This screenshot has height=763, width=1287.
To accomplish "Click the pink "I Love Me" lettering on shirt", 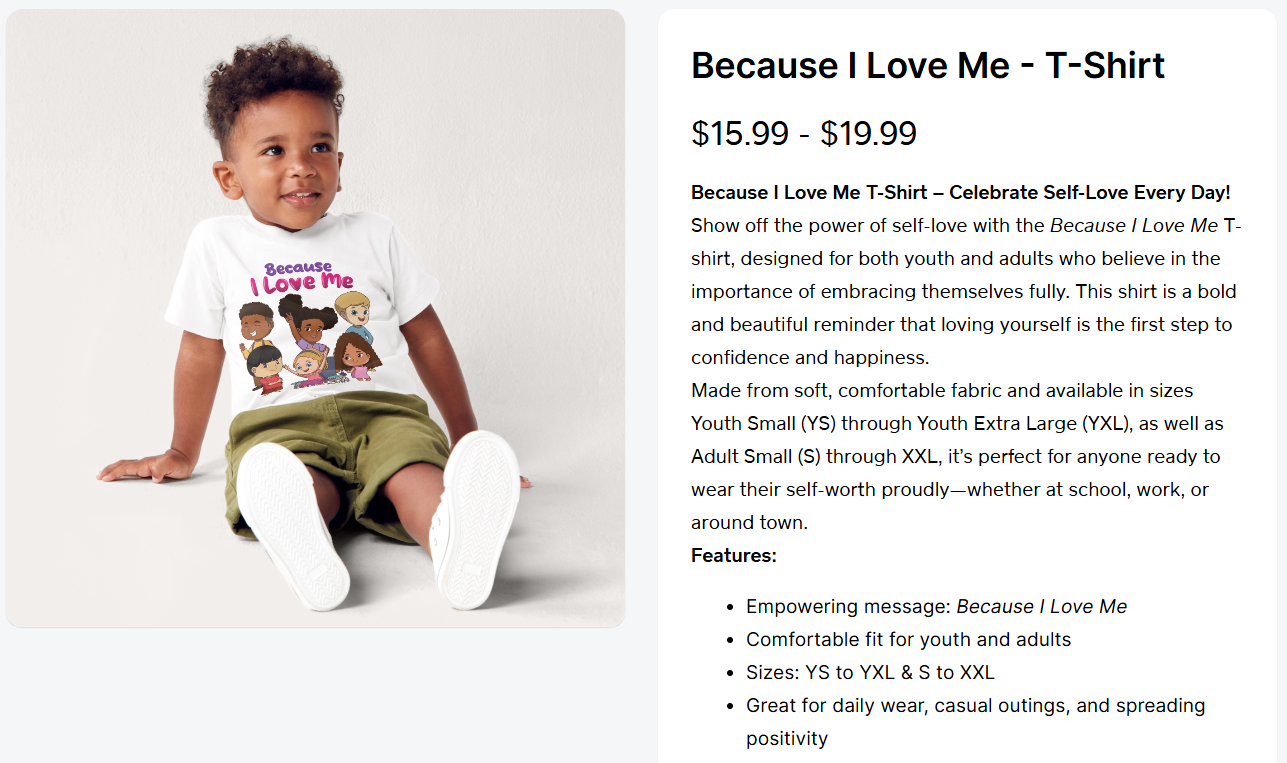I will 300,283.
